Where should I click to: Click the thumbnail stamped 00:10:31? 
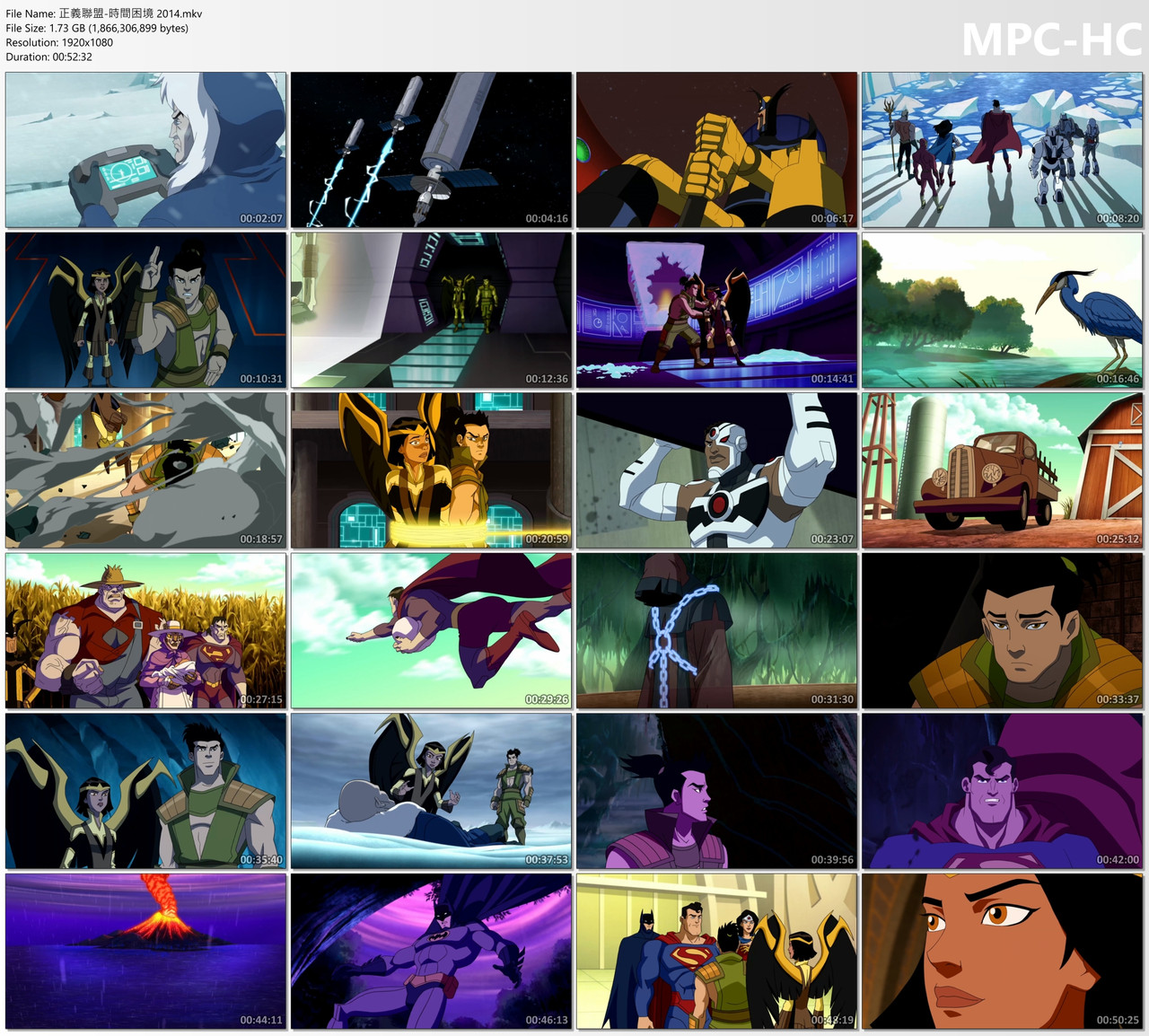pyautogui.click(x=145, y=311)
